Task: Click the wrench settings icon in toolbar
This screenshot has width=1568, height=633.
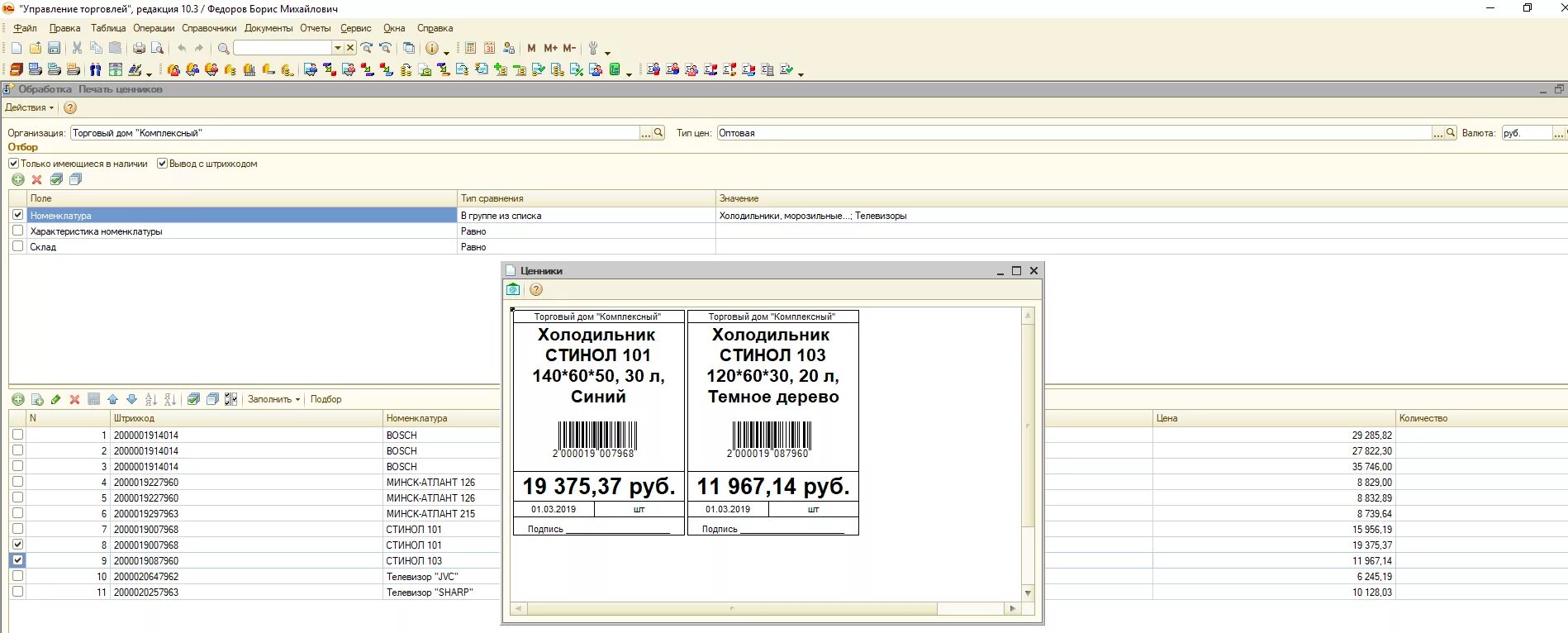Action: 593,49
